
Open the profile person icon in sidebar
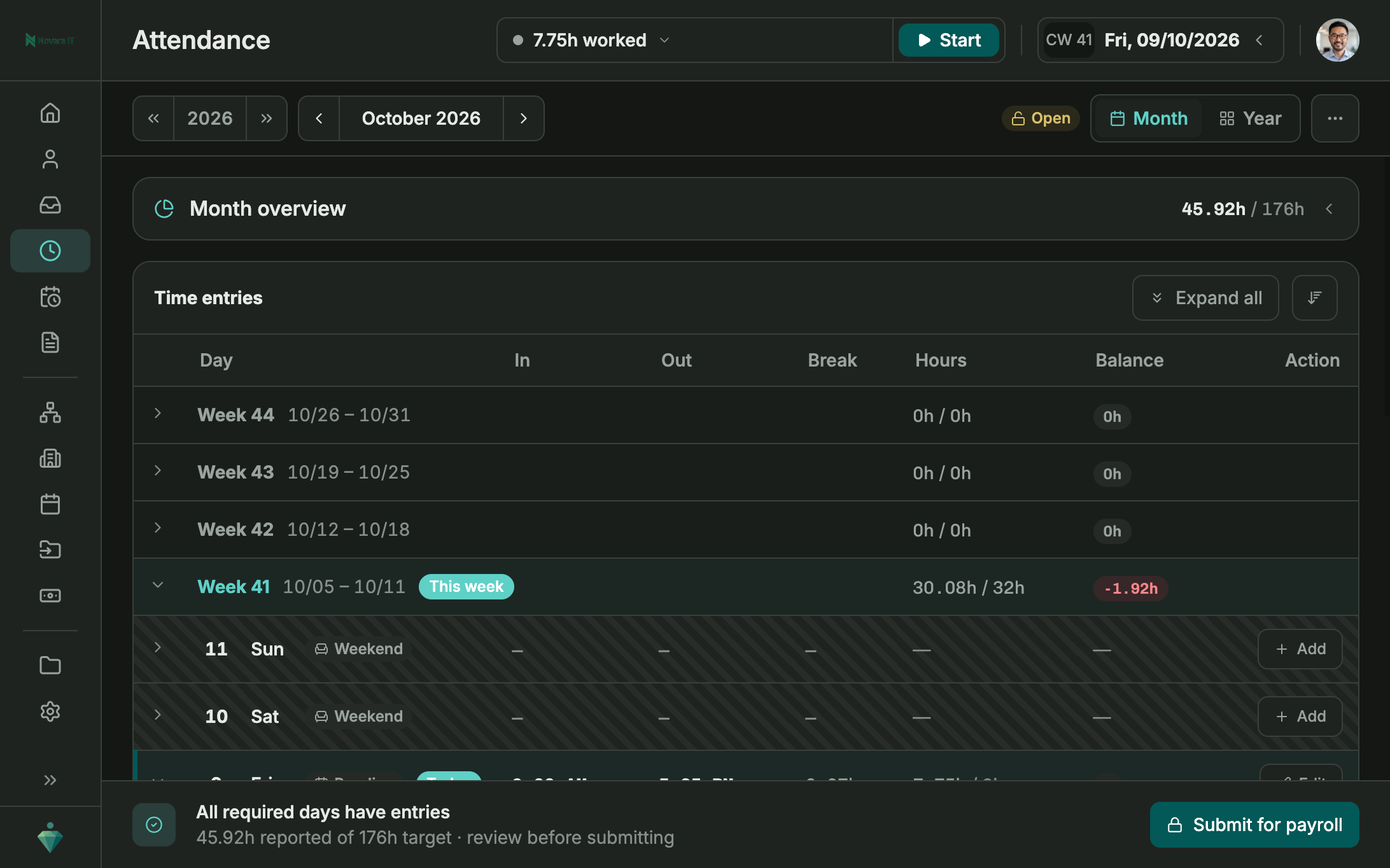pos(50,159)
